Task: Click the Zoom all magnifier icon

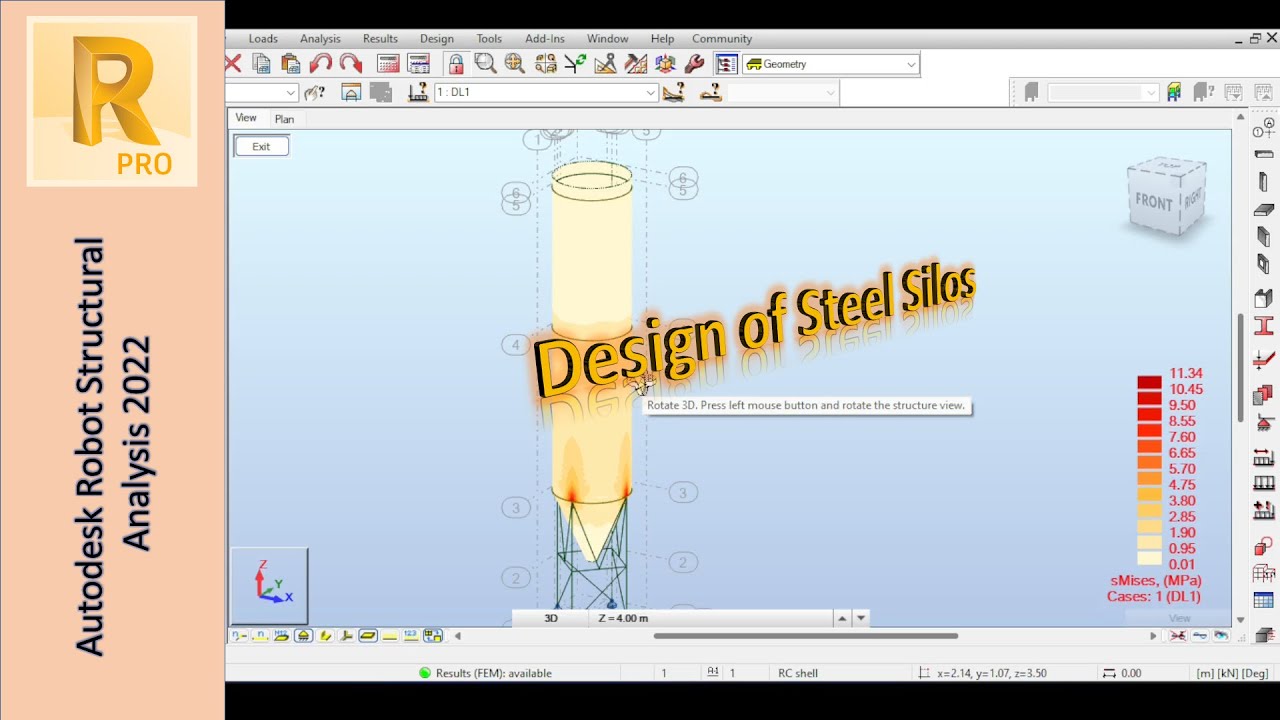Action: point(514,64)
